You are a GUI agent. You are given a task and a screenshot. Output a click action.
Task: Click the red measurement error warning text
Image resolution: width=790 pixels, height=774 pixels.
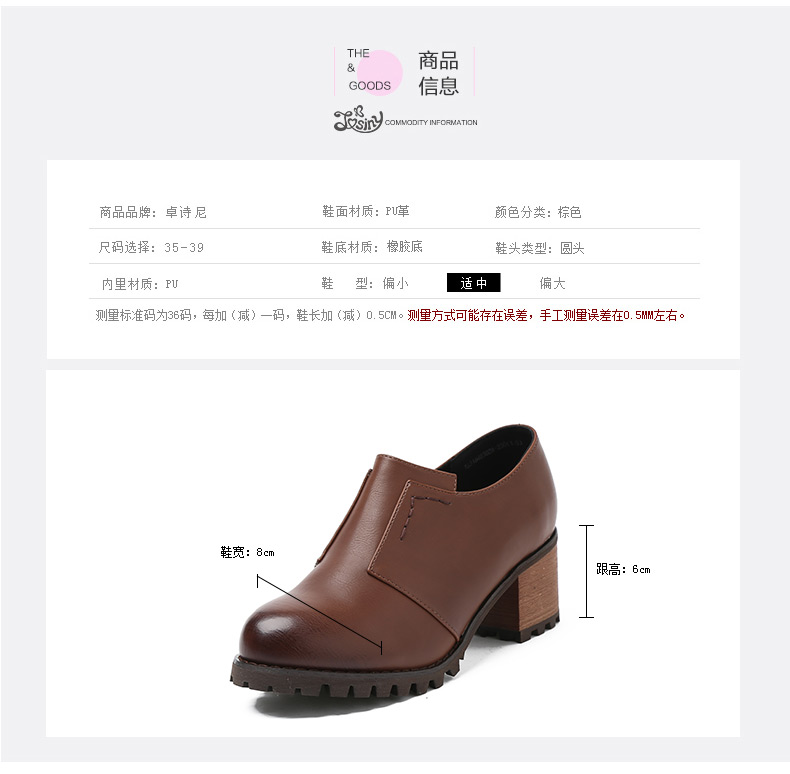(x=546, y=315)
